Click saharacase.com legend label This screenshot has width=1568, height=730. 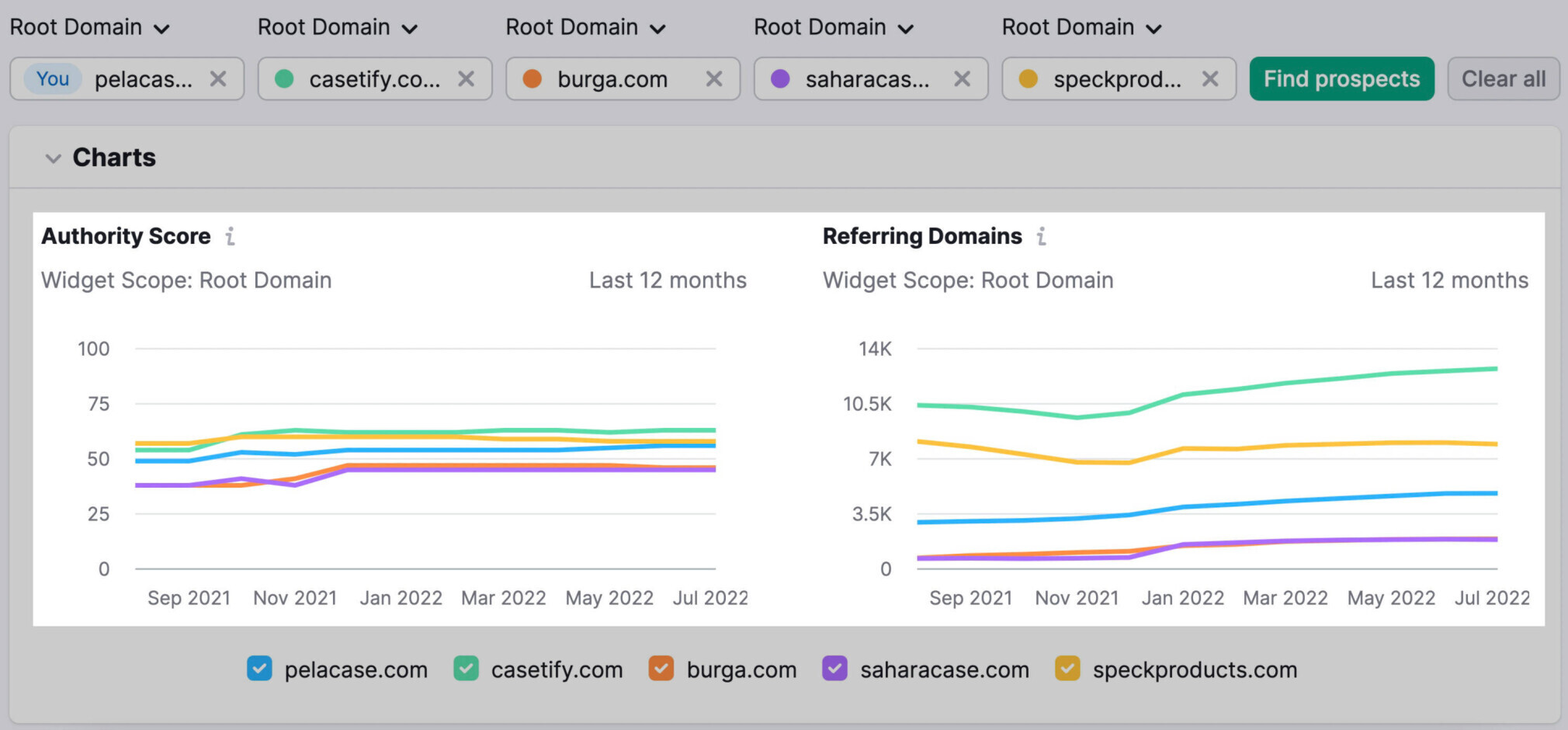945,669
